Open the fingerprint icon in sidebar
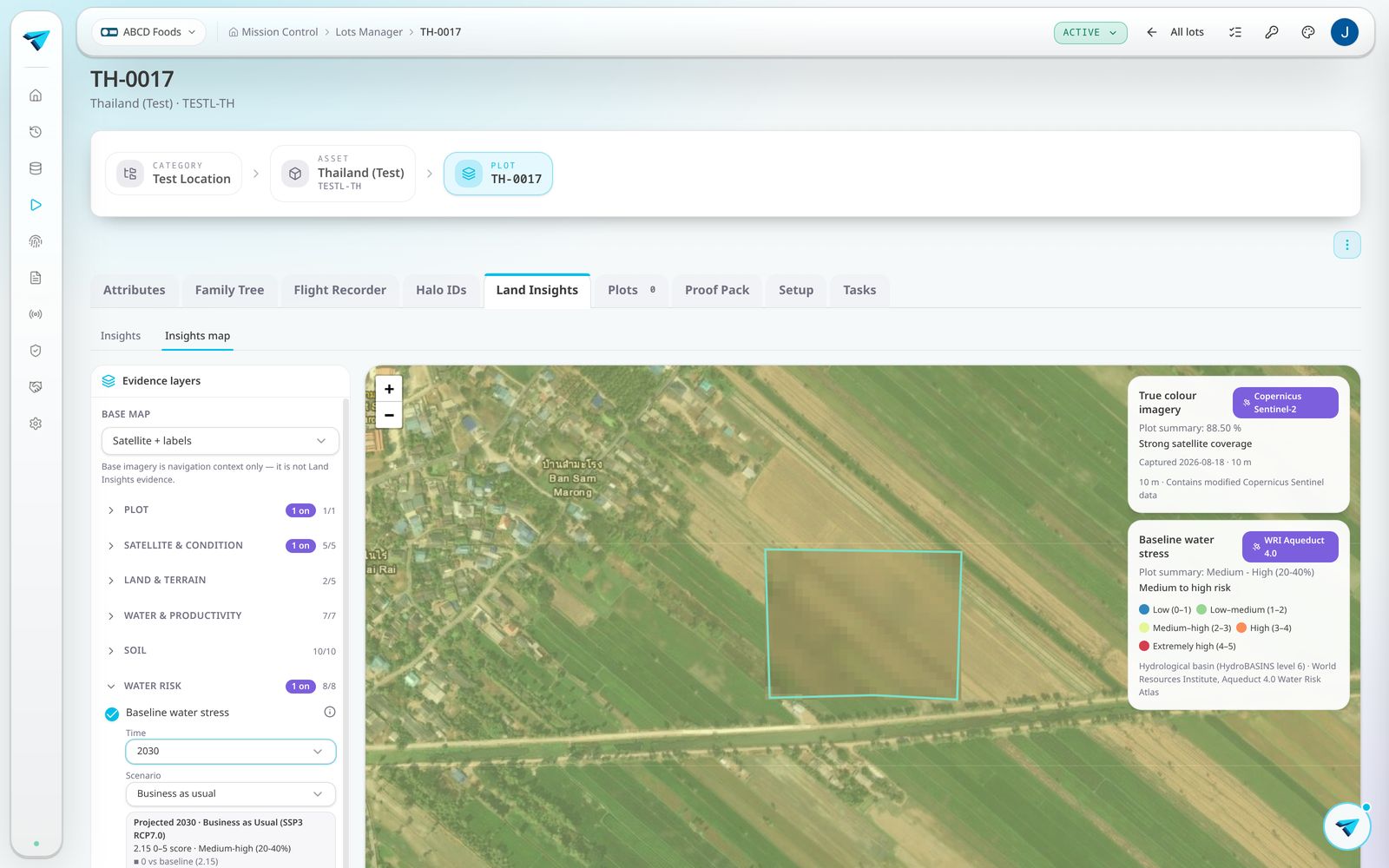Image resolution: width=1389 pixels, height=868 pixels. click(x=36, y=241)
